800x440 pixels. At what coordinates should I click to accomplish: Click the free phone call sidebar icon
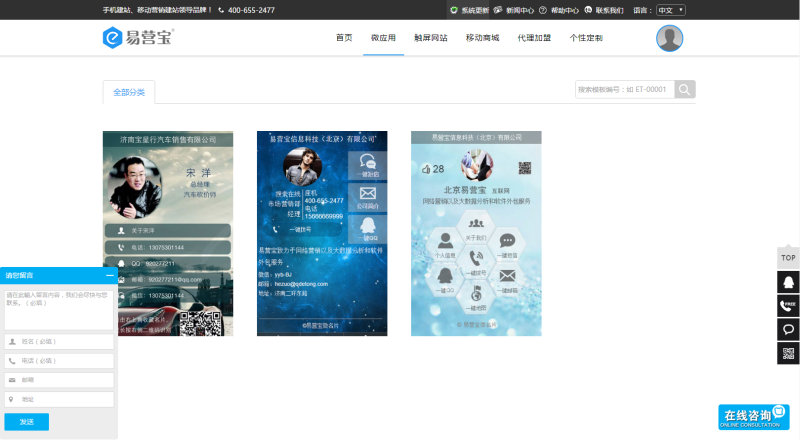788,306
